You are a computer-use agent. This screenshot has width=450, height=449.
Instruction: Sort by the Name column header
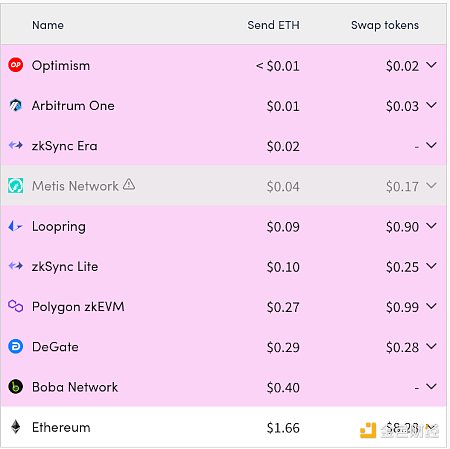point(48,25)
